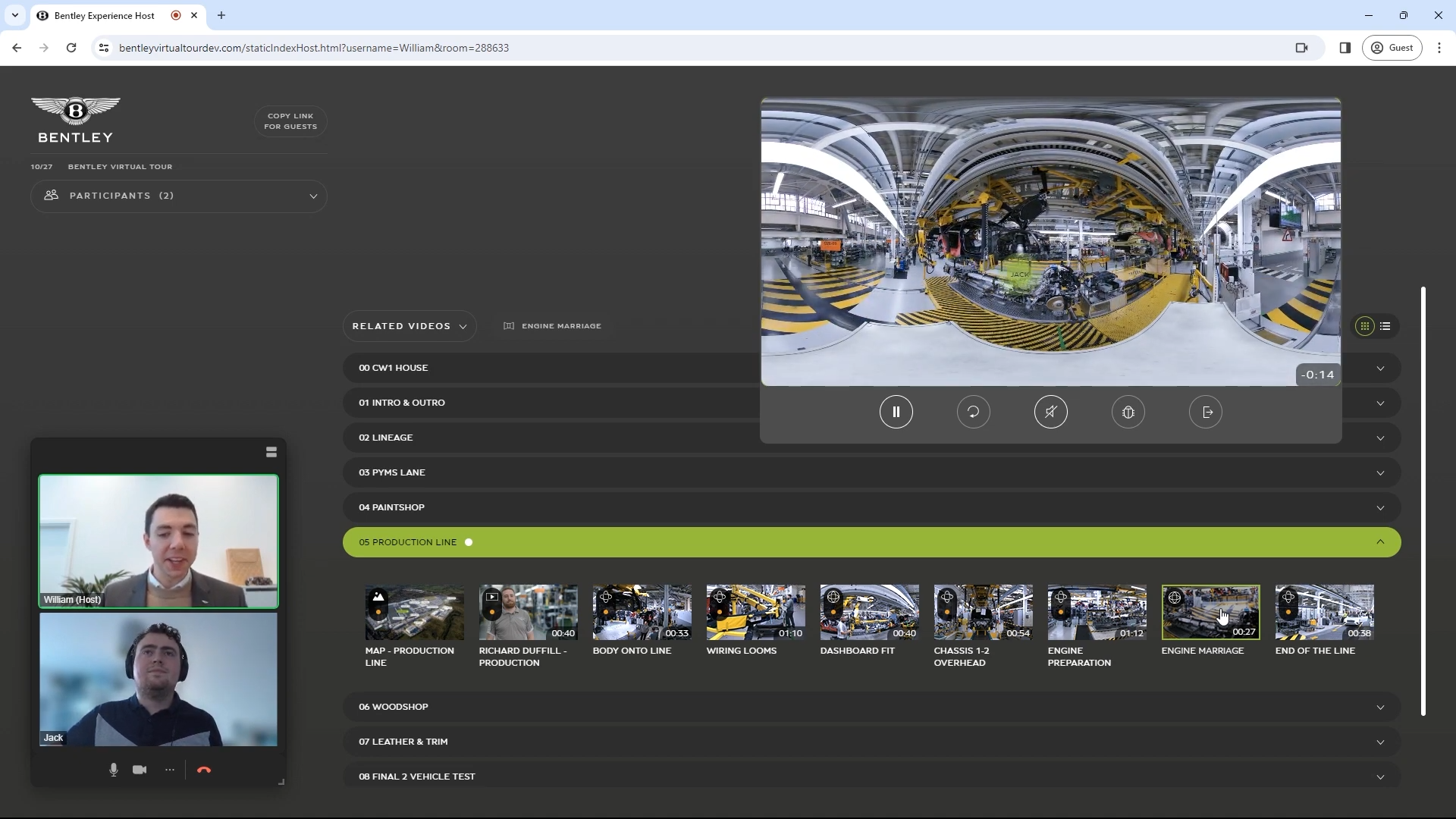Play the Body Onto Line video
The width and height of the screenshot is (1456, 819).
click(x=642, y=612)
